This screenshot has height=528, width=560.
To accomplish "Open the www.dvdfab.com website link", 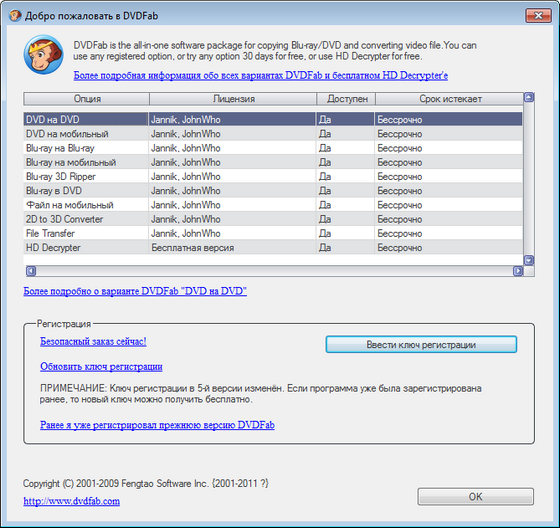I will click(71, 501).
